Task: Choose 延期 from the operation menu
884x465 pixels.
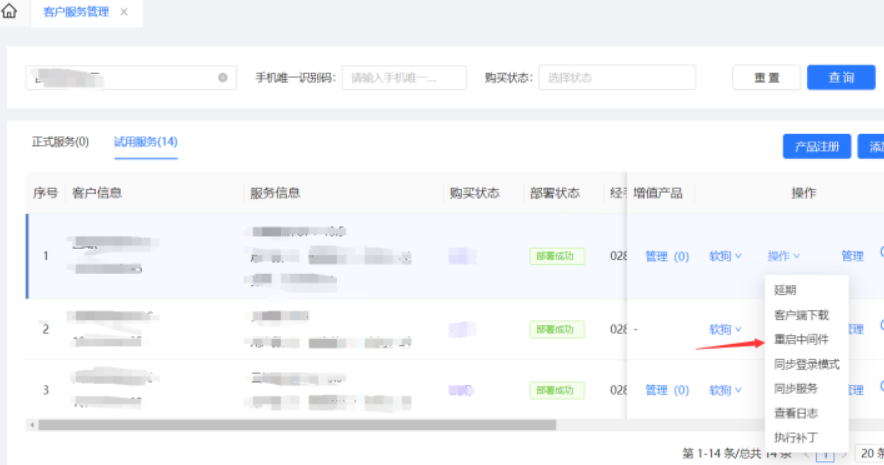Action: click(785, 291)
